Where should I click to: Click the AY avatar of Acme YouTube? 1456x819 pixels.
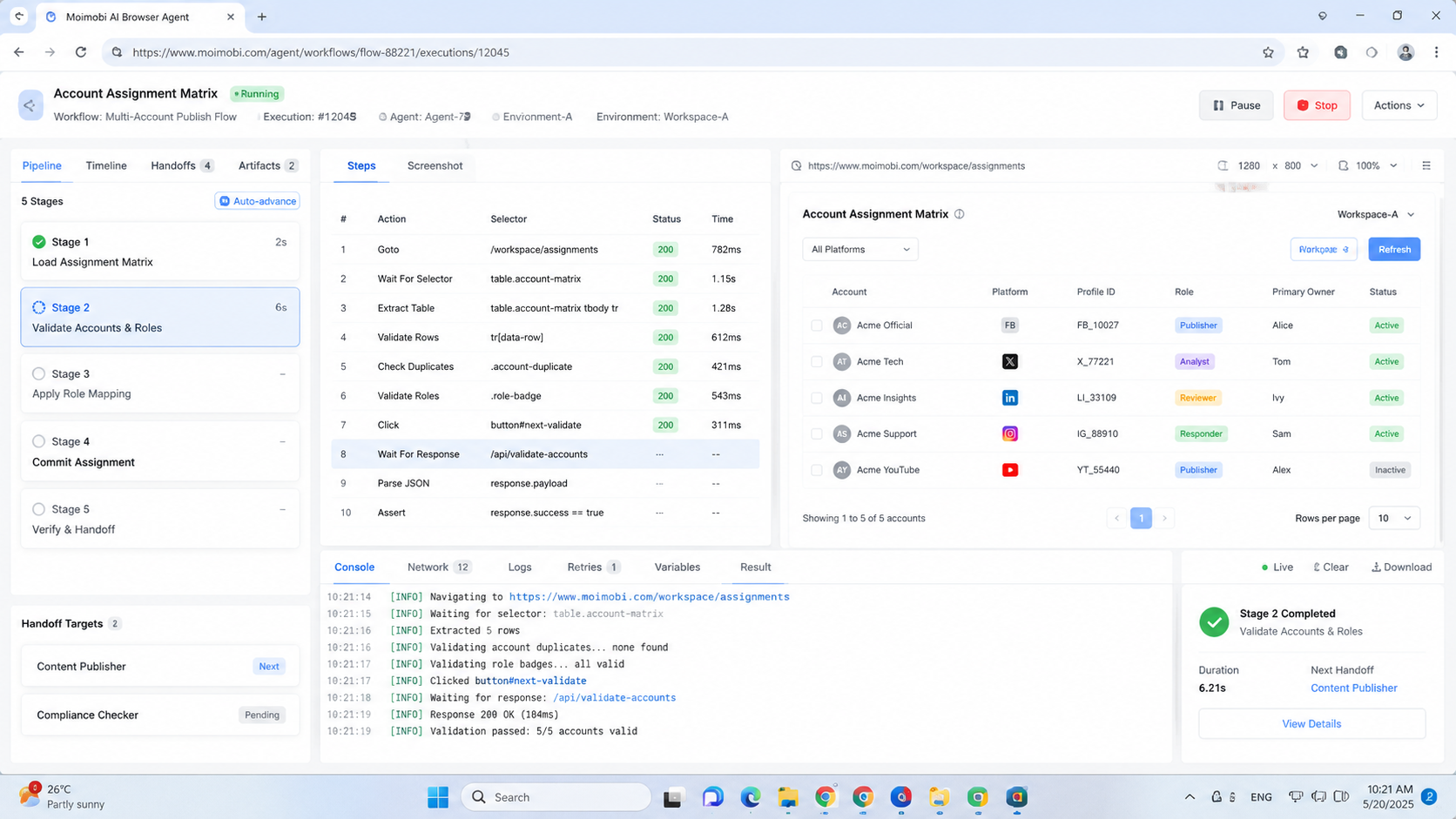click(841, 470)
